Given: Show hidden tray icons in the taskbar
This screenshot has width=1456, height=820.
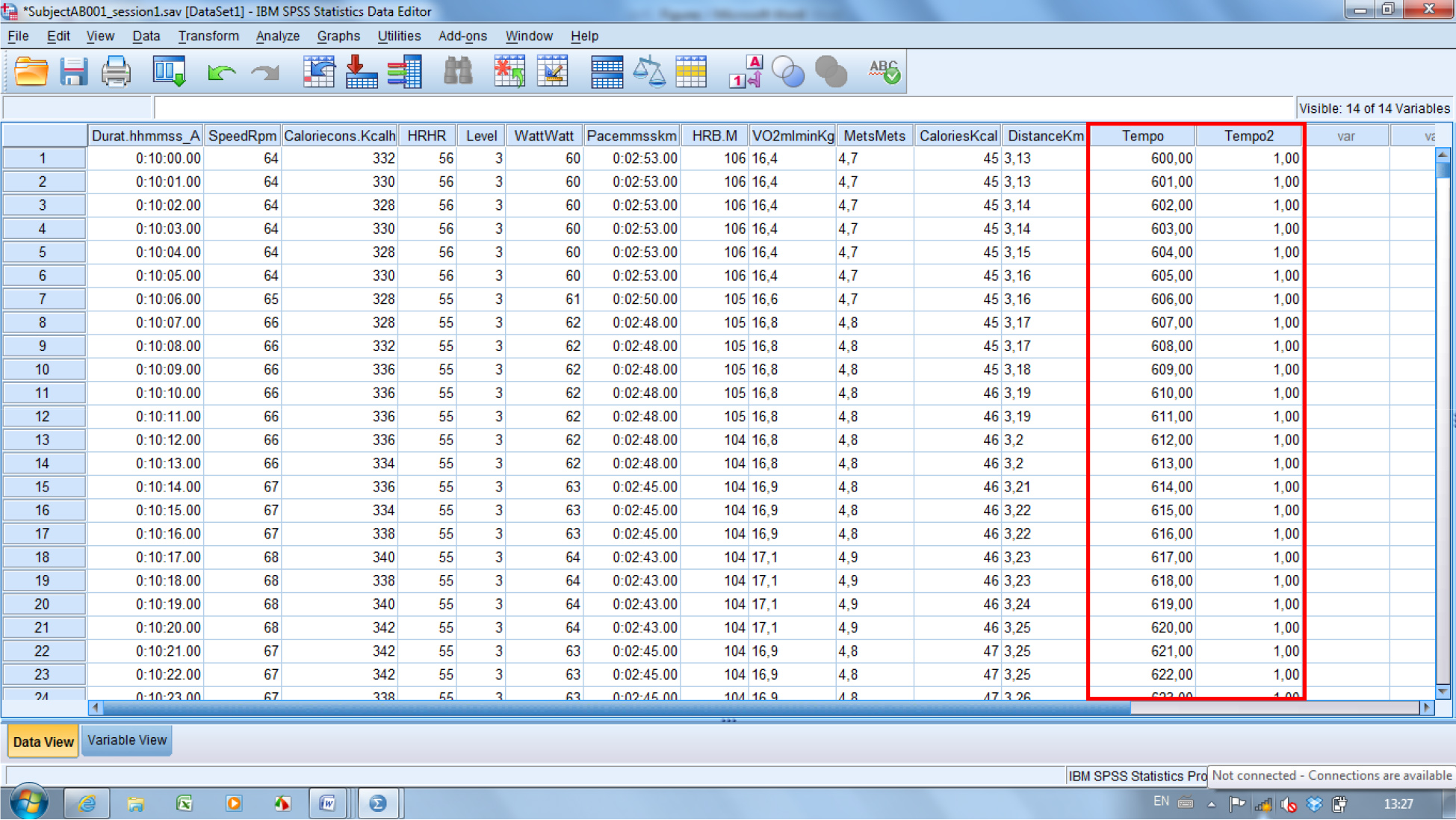Looking at the screenshot, I should pyautogui.click(x=1211, y=804).
